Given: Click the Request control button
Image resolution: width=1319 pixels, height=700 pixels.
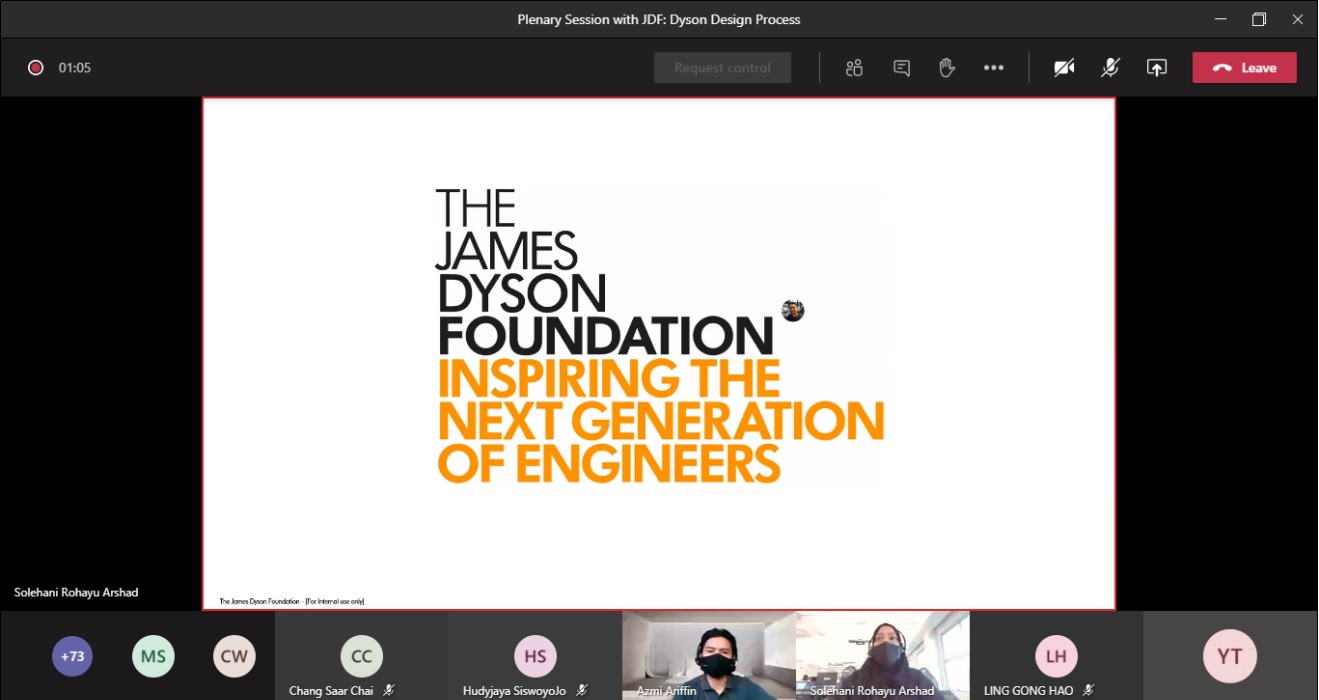Looking at the screenshot, I should (x=722, y=67).
